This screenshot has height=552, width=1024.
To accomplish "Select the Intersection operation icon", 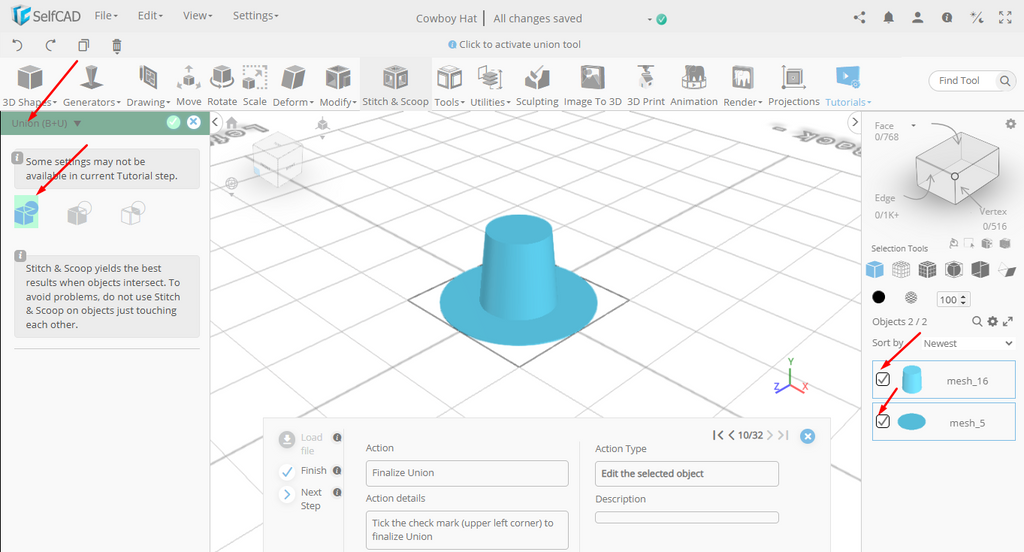I will pyautogui.click(x=133, y=212).
